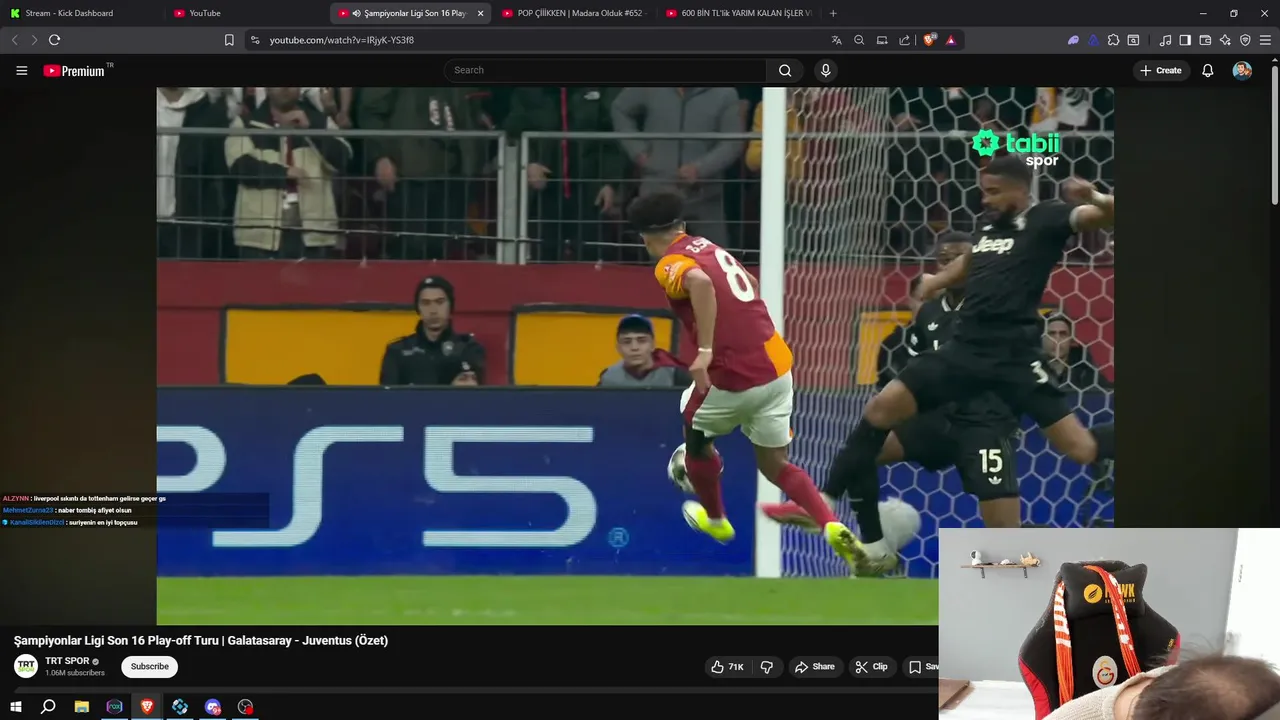Open TRT SPOR channel name link
The image size is (1280, 720).
pos(67,661)
